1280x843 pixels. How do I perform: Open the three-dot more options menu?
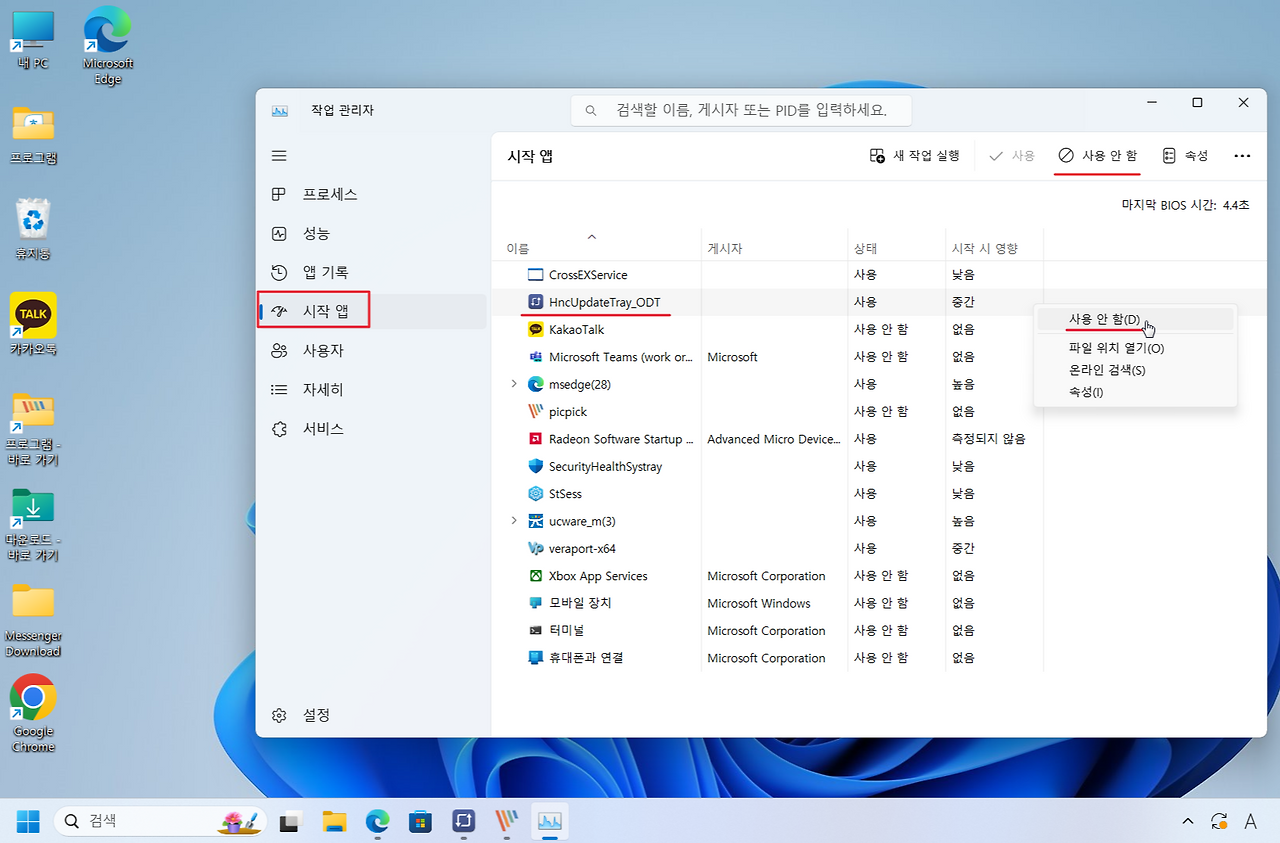click(1242, 156)
